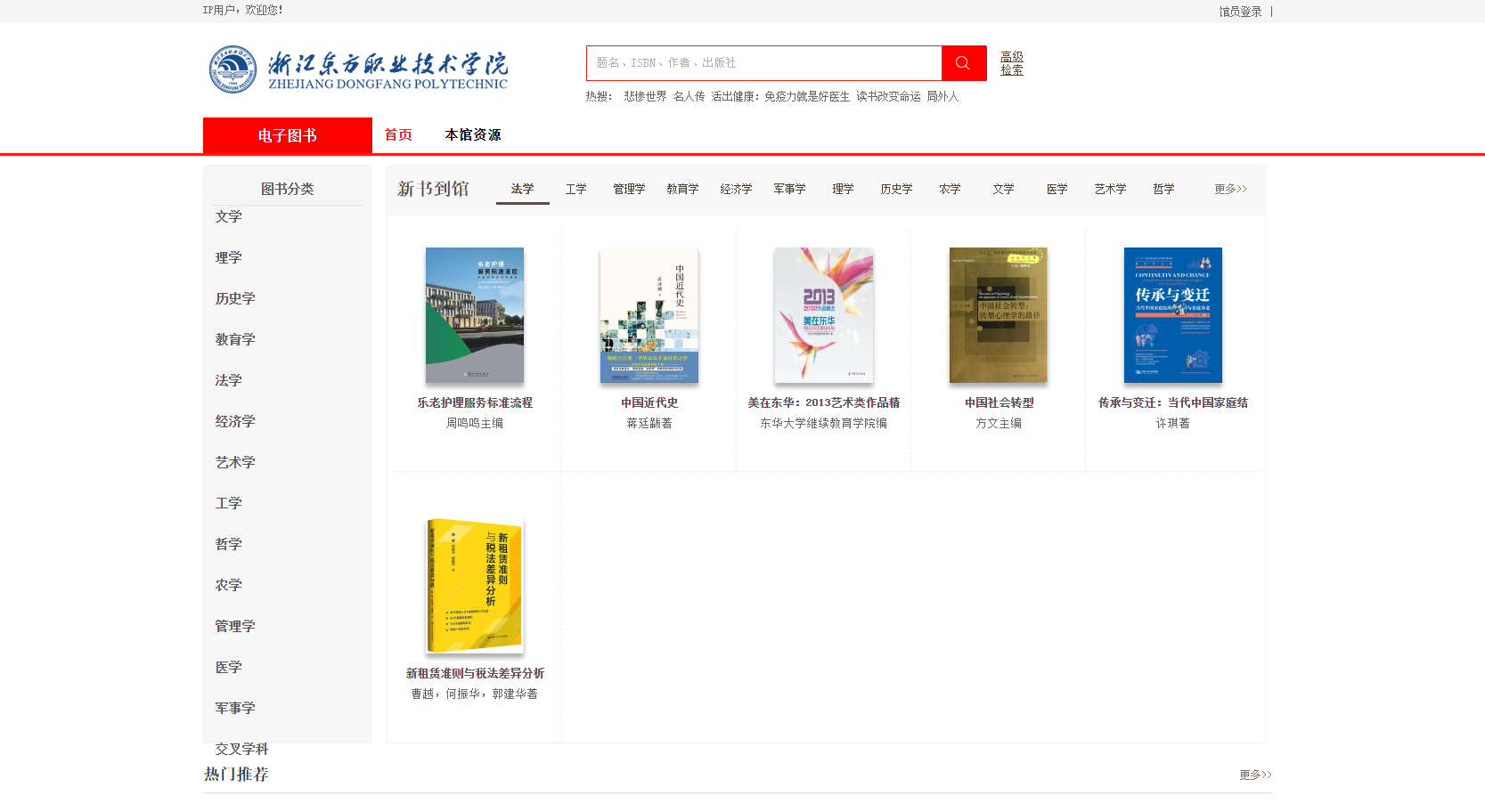Screen dimensions: 1485x812
Task: Select 文学 in sidebar book categories
Action: click(x=228, y=216)
